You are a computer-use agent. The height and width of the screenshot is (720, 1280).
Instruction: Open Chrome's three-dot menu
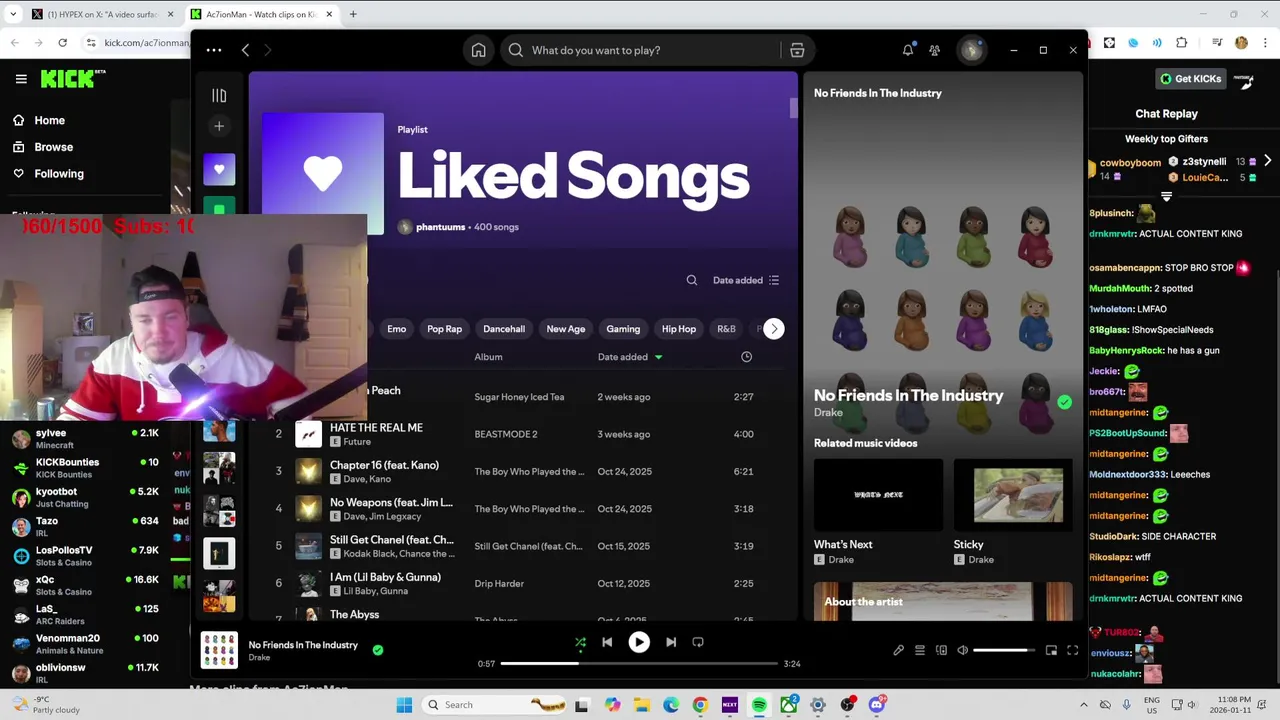1264,43
